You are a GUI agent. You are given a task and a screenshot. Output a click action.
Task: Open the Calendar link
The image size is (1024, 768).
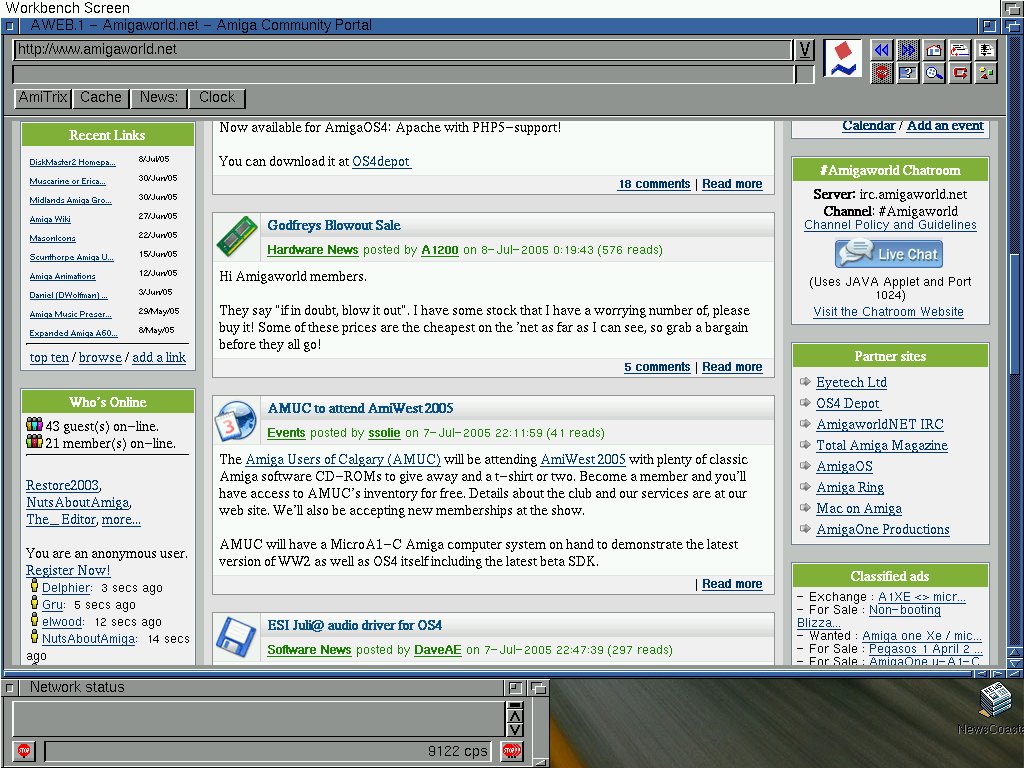pos(868,125)
